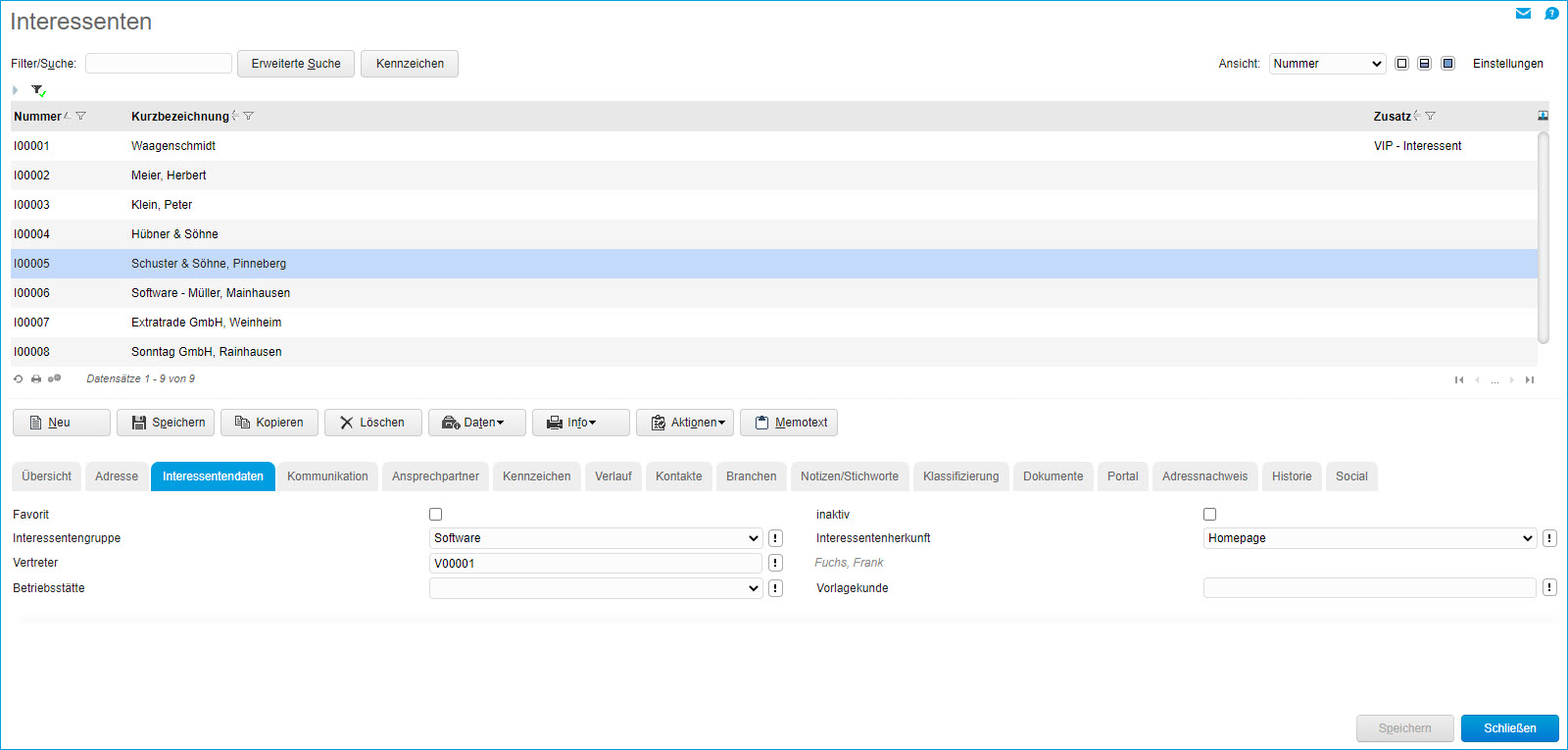Switch to the split layout view toggle
The height and width of the screenshot is (750, 1568).
point(1424,64)
